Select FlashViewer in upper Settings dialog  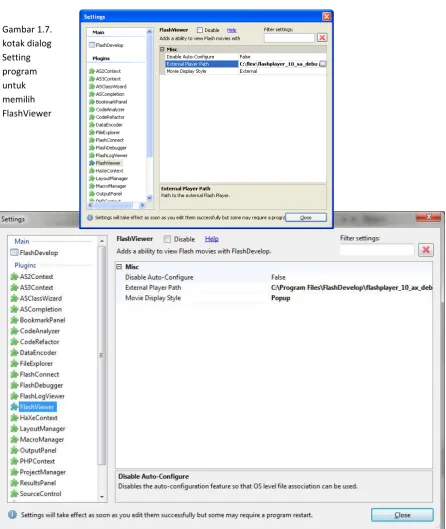tap(105, 163)
